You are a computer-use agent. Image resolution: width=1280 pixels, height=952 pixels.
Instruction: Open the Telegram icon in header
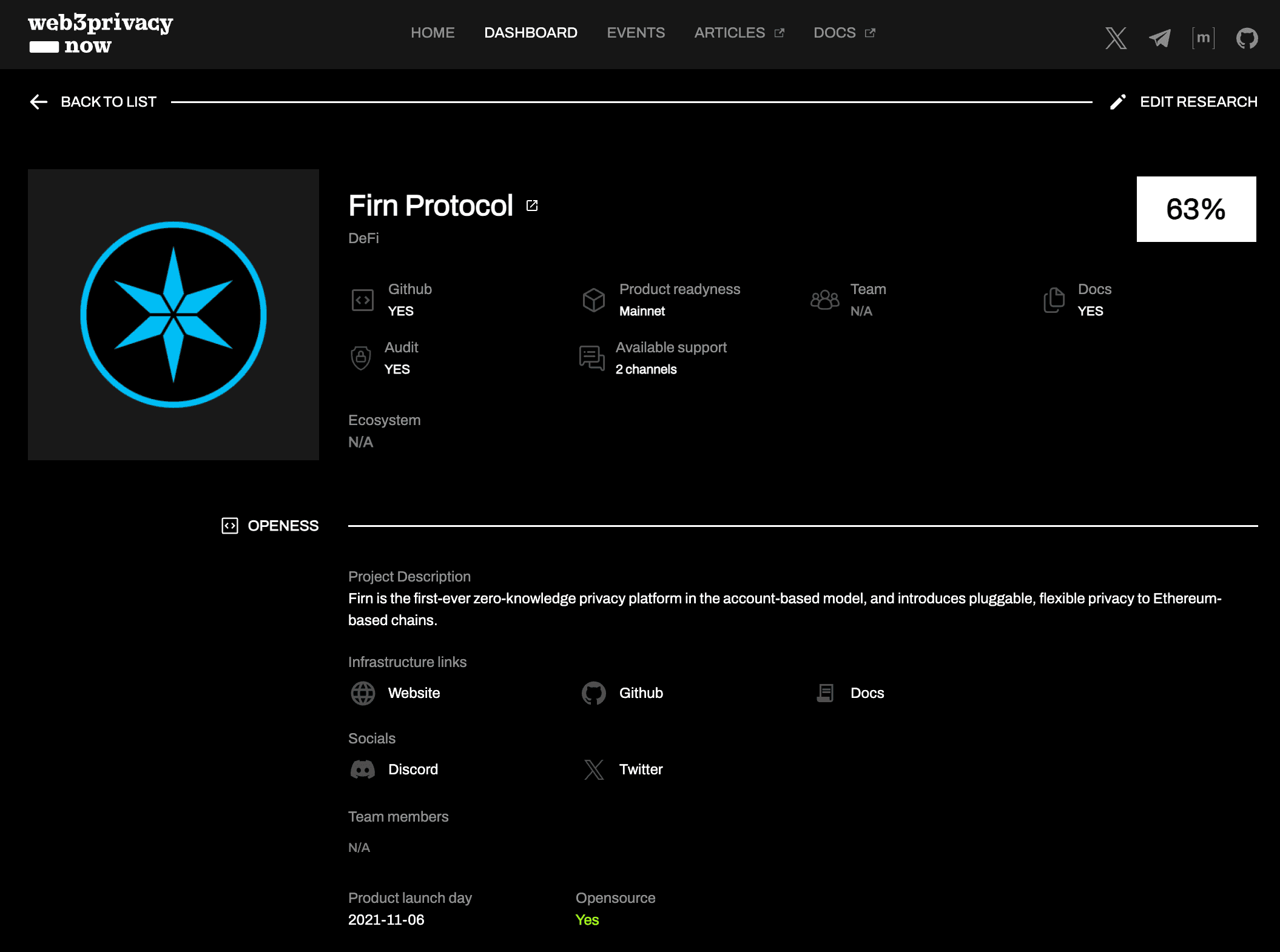click(1160, 38)
